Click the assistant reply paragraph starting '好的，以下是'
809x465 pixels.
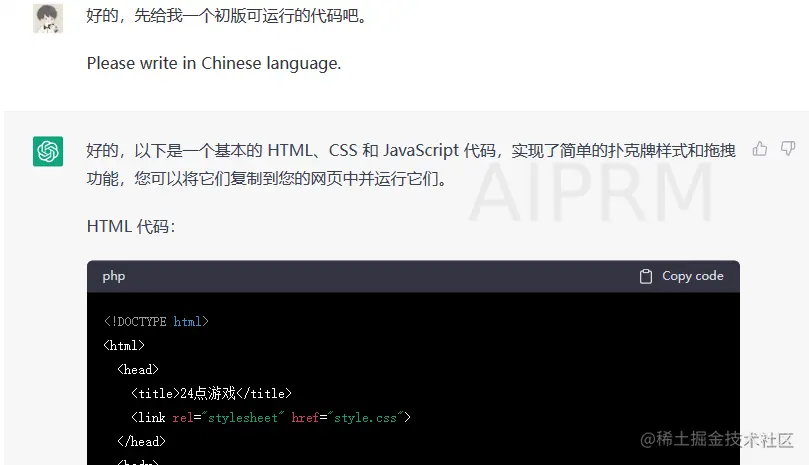tap(411, 165)
